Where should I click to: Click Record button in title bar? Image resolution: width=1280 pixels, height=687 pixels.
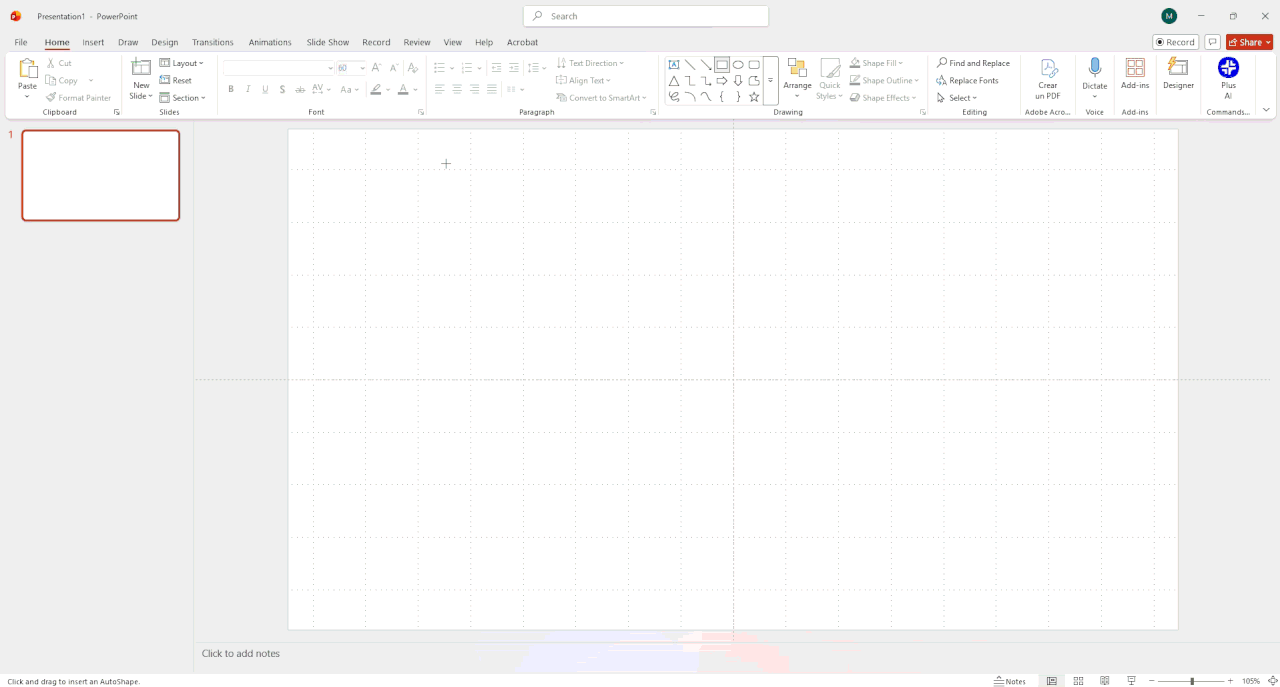(x=1175, y=42)
